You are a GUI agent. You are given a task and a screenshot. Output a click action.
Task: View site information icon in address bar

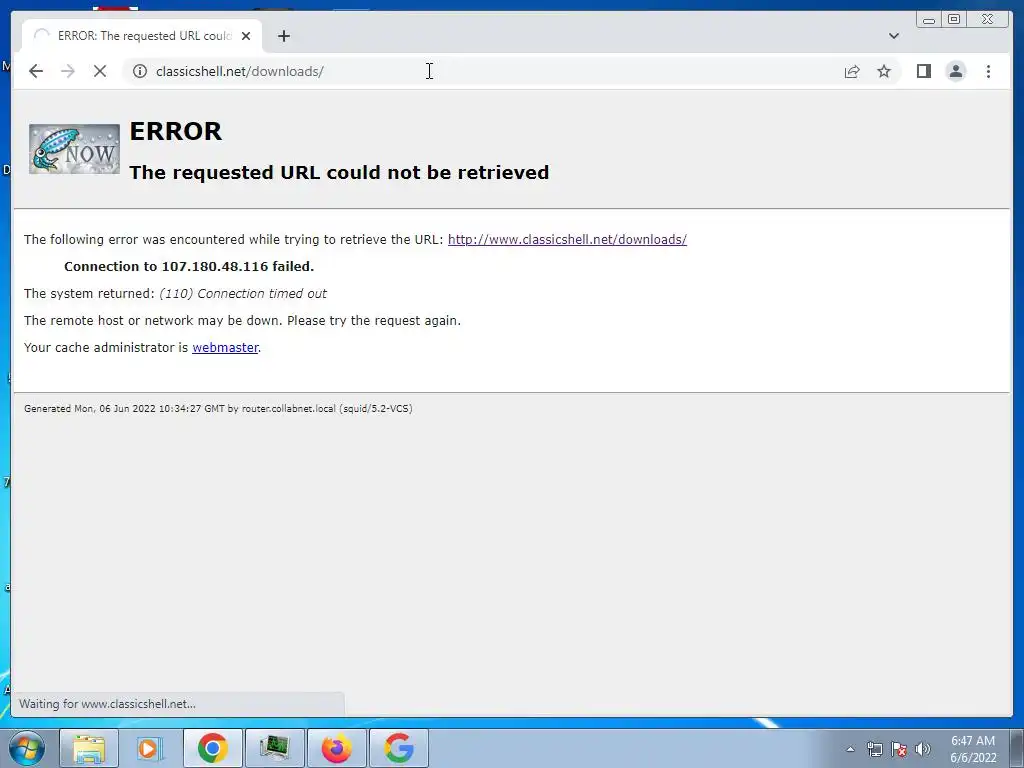coord(140,71)
